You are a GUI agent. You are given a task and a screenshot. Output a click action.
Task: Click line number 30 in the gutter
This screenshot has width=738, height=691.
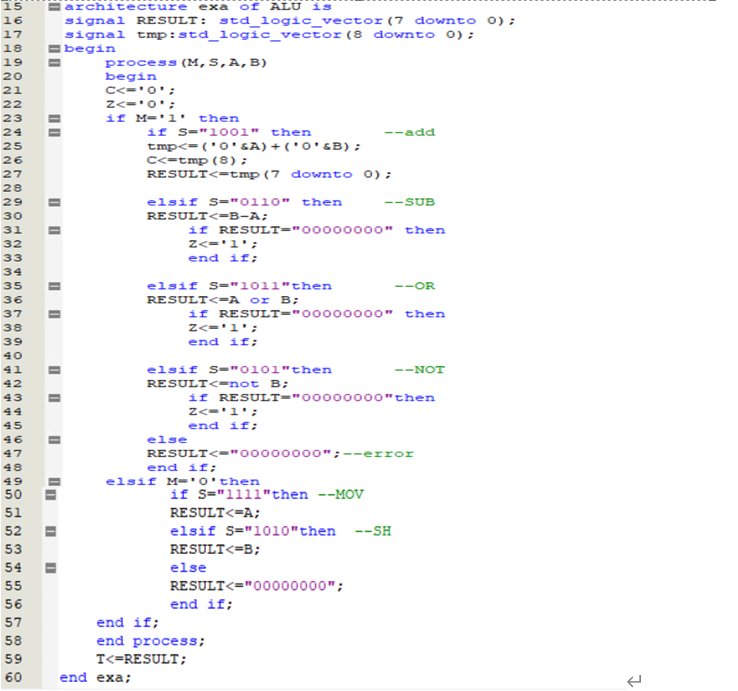pyautogui.click(x=13, y=216)
